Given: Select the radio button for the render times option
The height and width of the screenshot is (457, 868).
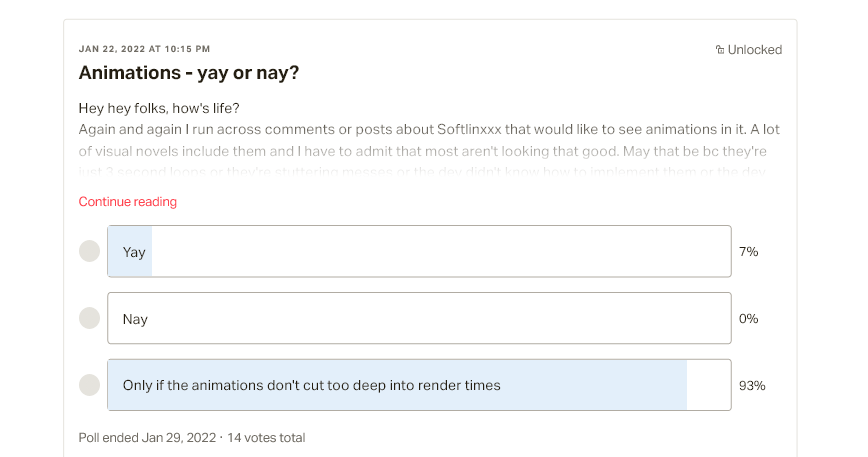Looking at the screenshot, I should [x=90, y=385].
